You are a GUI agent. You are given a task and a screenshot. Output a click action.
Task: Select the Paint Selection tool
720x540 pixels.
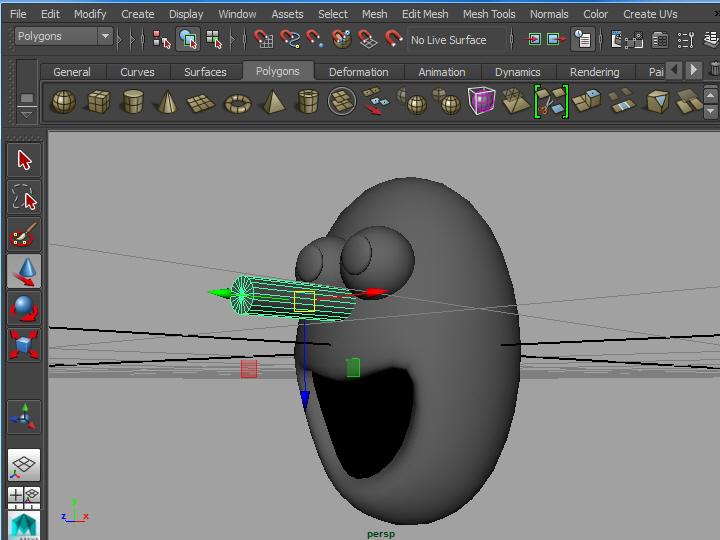click(25, 235)
